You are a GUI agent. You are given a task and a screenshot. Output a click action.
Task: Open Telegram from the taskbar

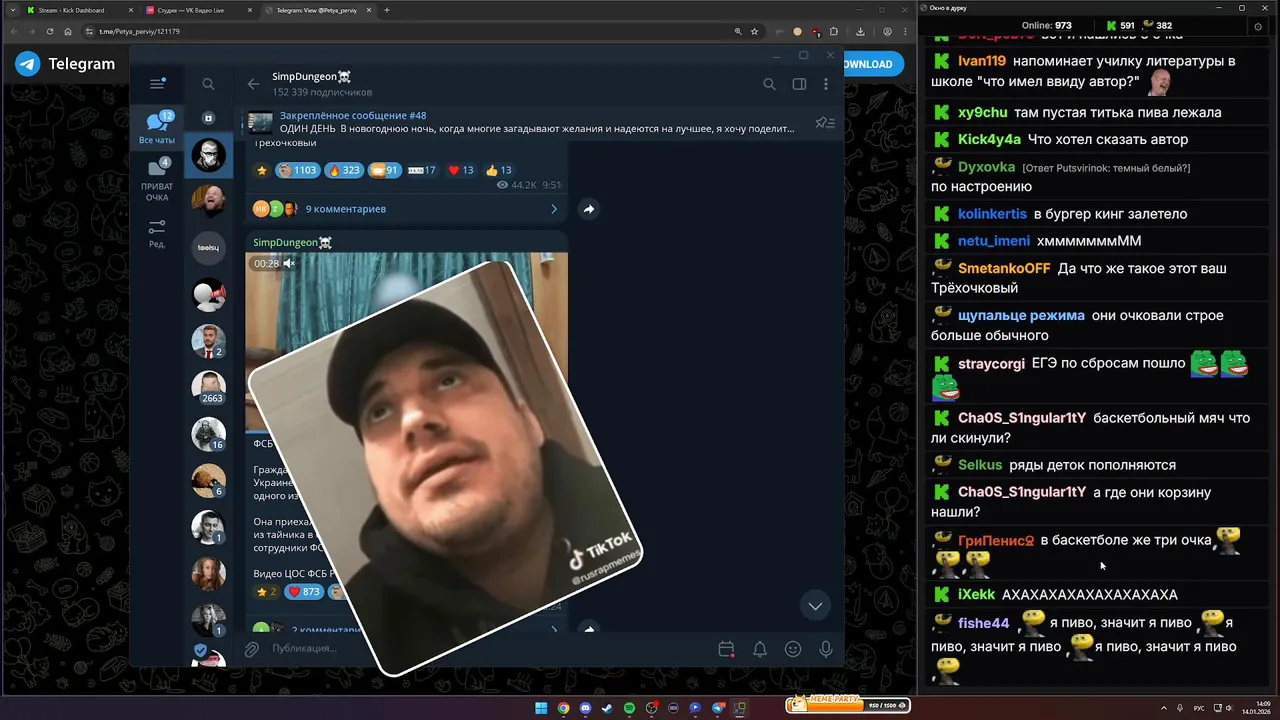click(717, 708)
